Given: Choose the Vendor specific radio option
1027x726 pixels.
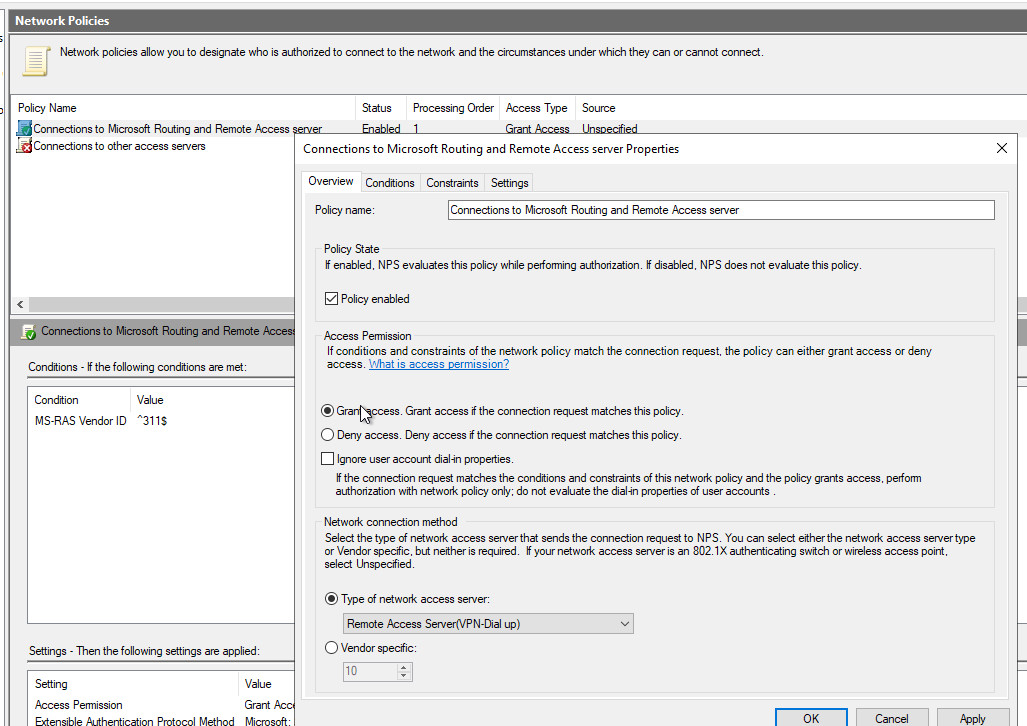Looking at the screenshot, I should (332, 648).
